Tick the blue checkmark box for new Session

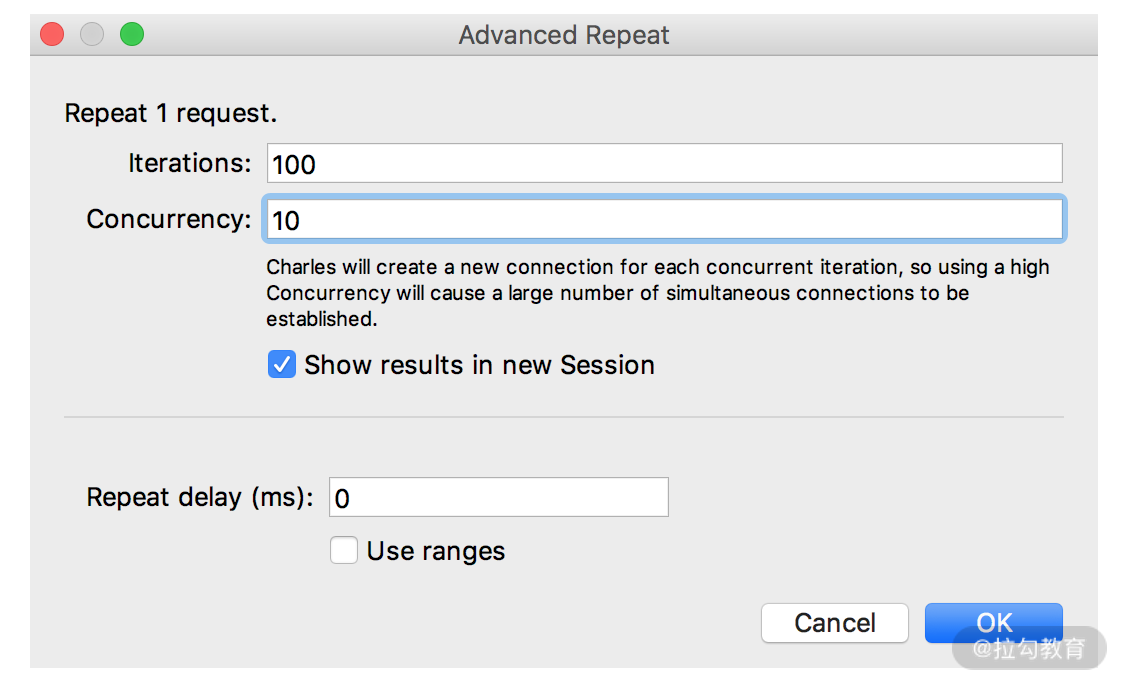(x=282, y=364)
